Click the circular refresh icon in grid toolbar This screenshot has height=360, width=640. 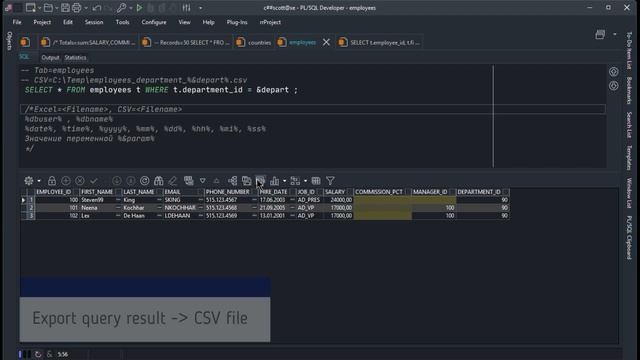[144, 181]
